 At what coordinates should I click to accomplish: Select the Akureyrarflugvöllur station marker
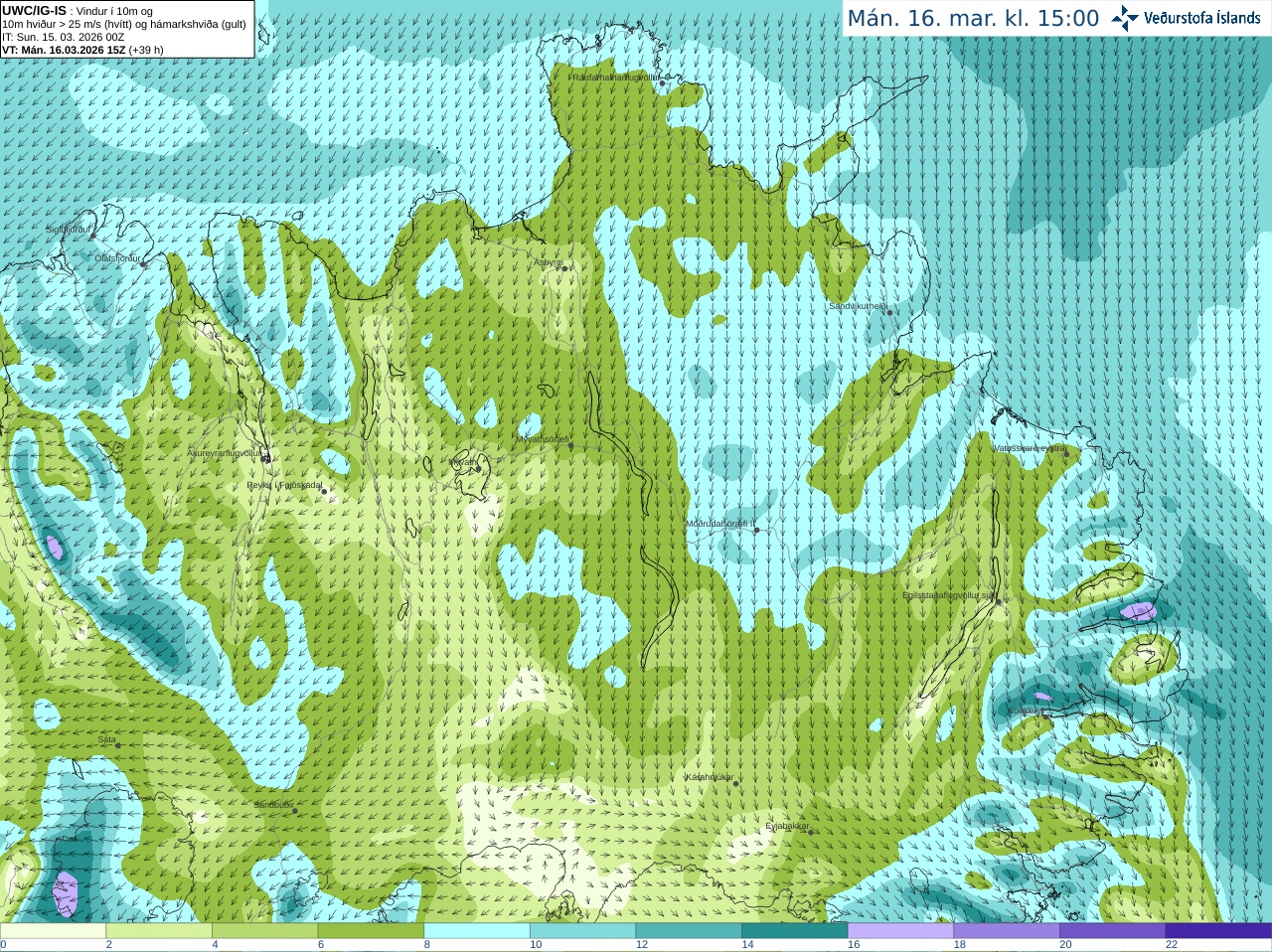coord(265,458)
